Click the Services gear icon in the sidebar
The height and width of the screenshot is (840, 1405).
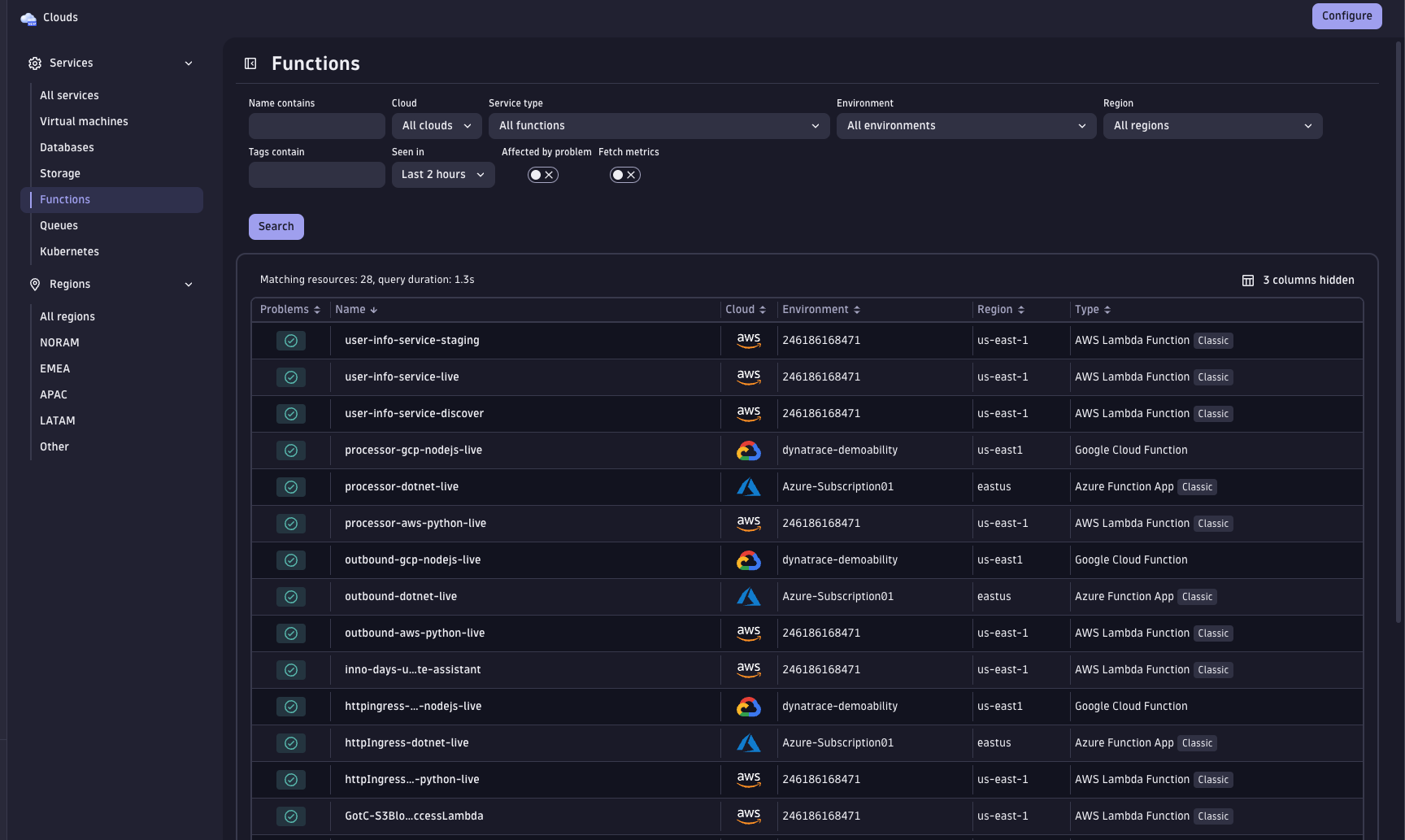click(34, 63)
